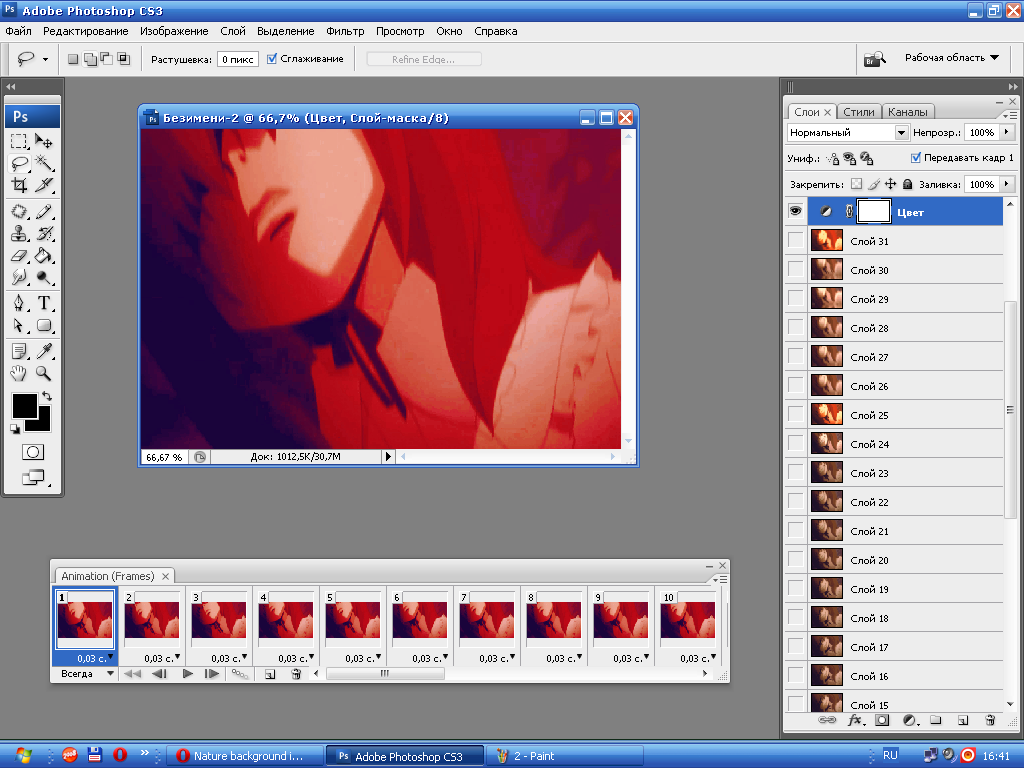Open the Рабочая область workspace dropdown
Viewport: 1024px width, 768px height.
click(x=952, y=57)
